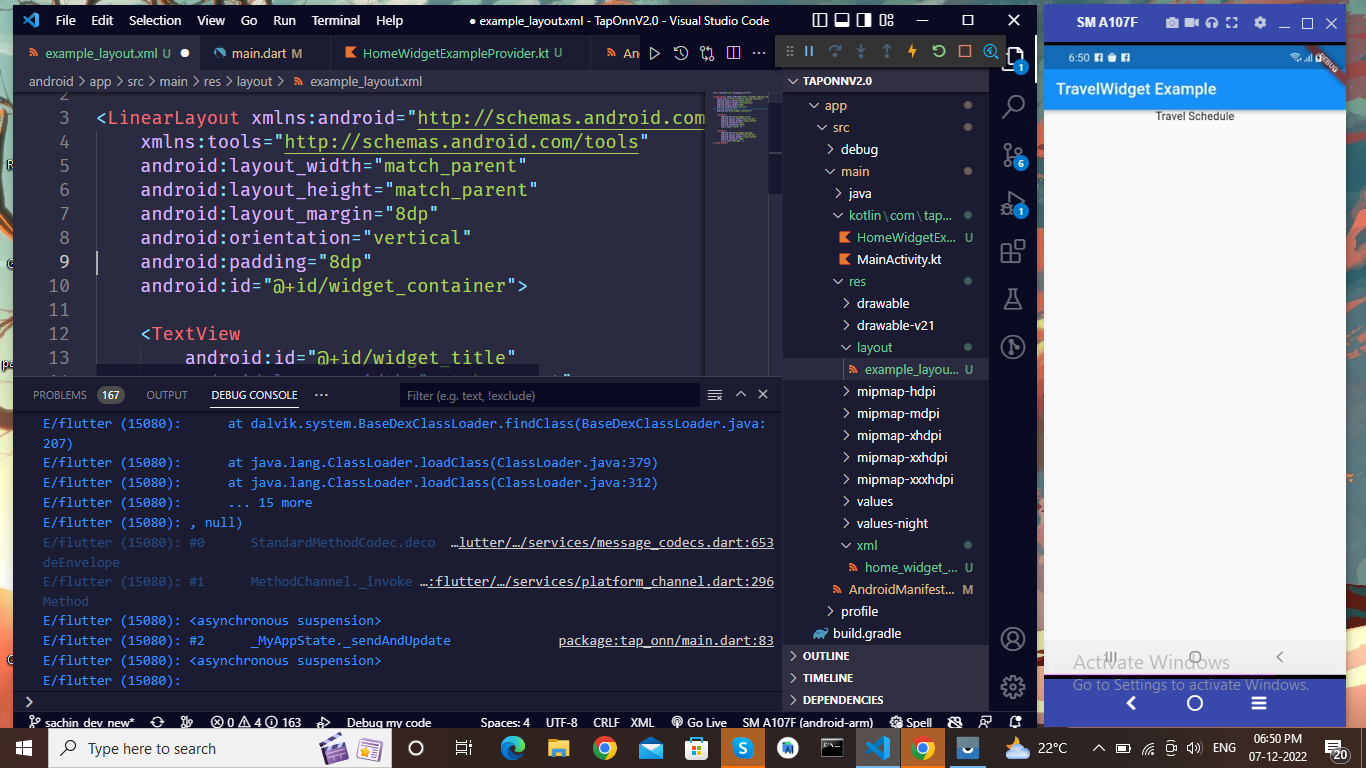1366x768 pixels.
Task: Click the debug console filter field
Action: pos(549,395)
